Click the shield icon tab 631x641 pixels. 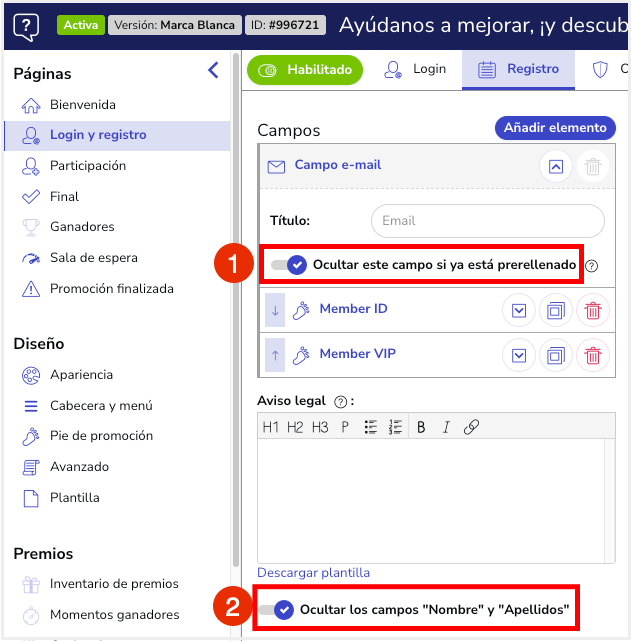click(x=600, y=69)
